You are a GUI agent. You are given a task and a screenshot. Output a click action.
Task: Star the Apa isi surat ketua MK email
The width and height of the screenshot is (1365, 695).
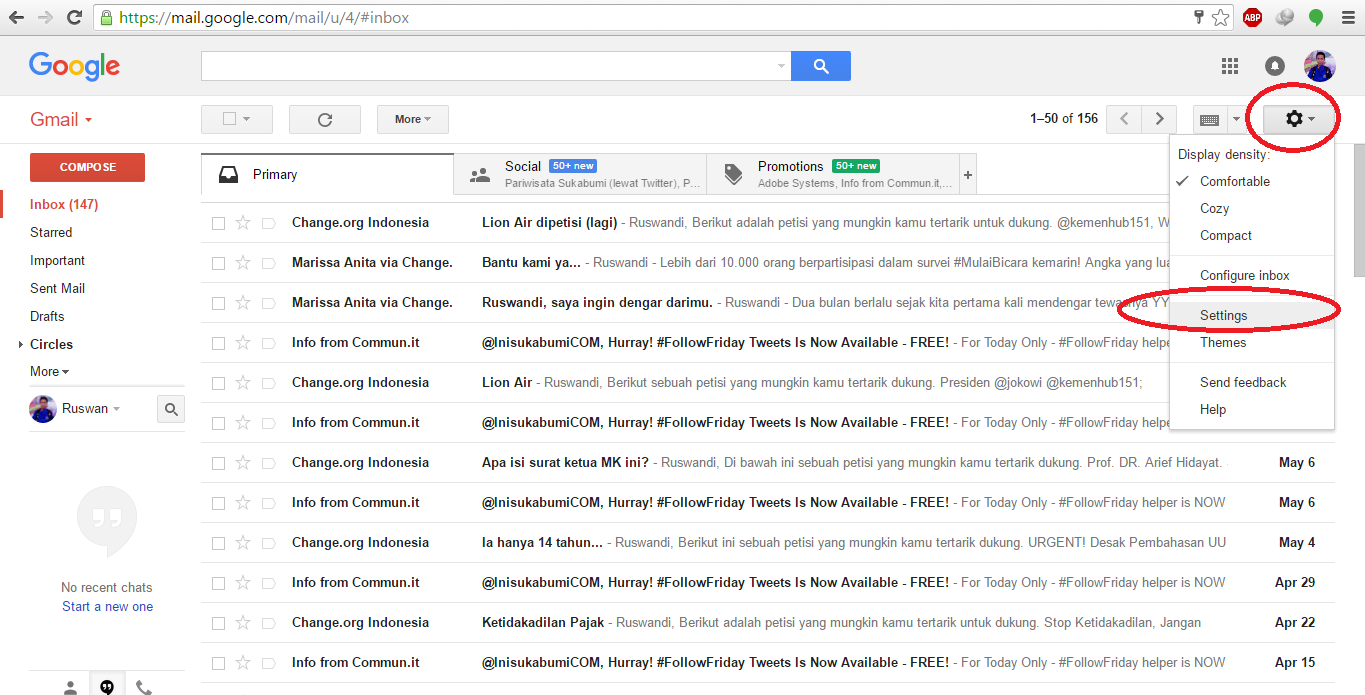pos(243,462)
